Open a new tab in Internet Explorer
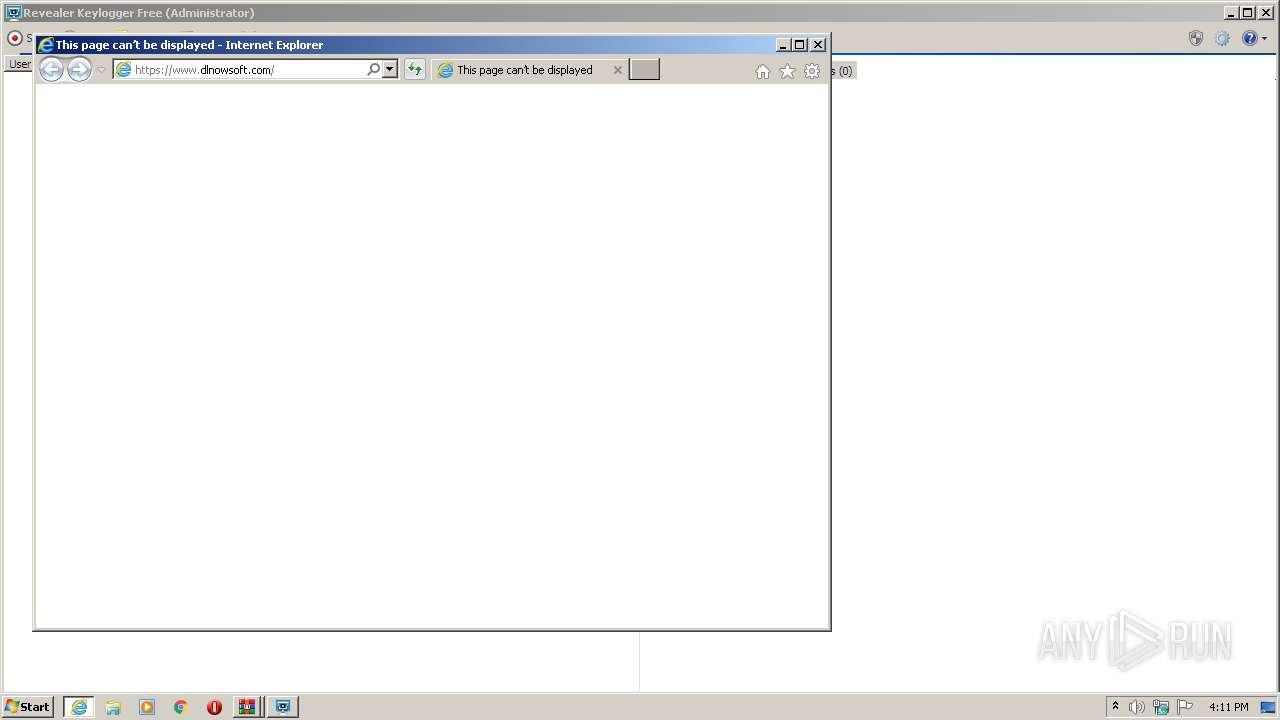 644,69
